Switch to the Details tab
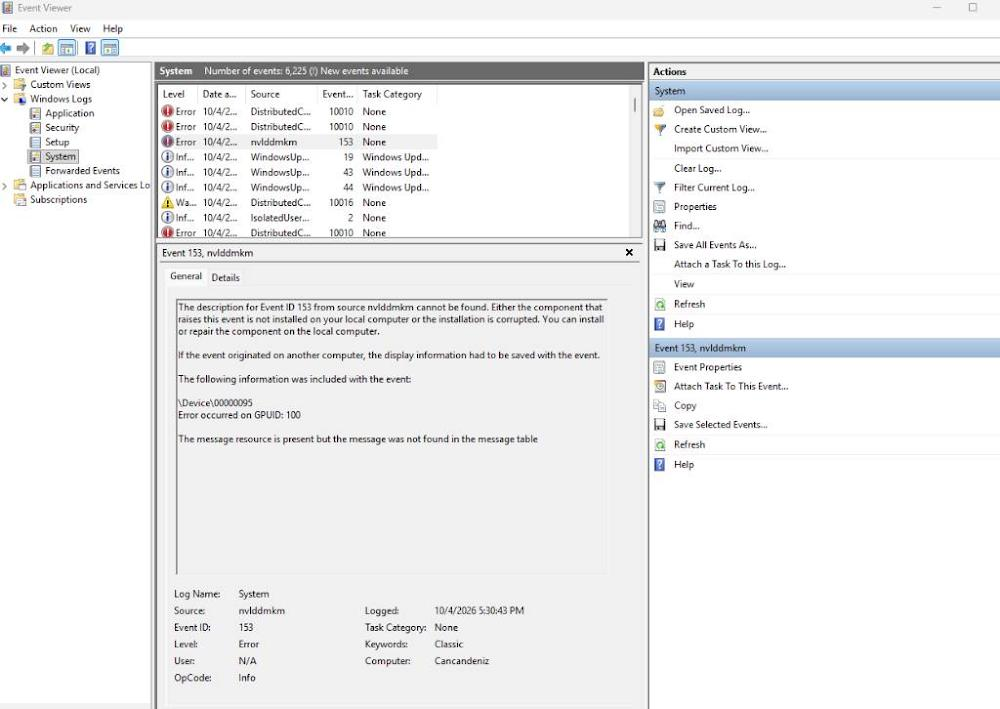Viewport: 1000px width, 709px height. [x=226, y=277]
